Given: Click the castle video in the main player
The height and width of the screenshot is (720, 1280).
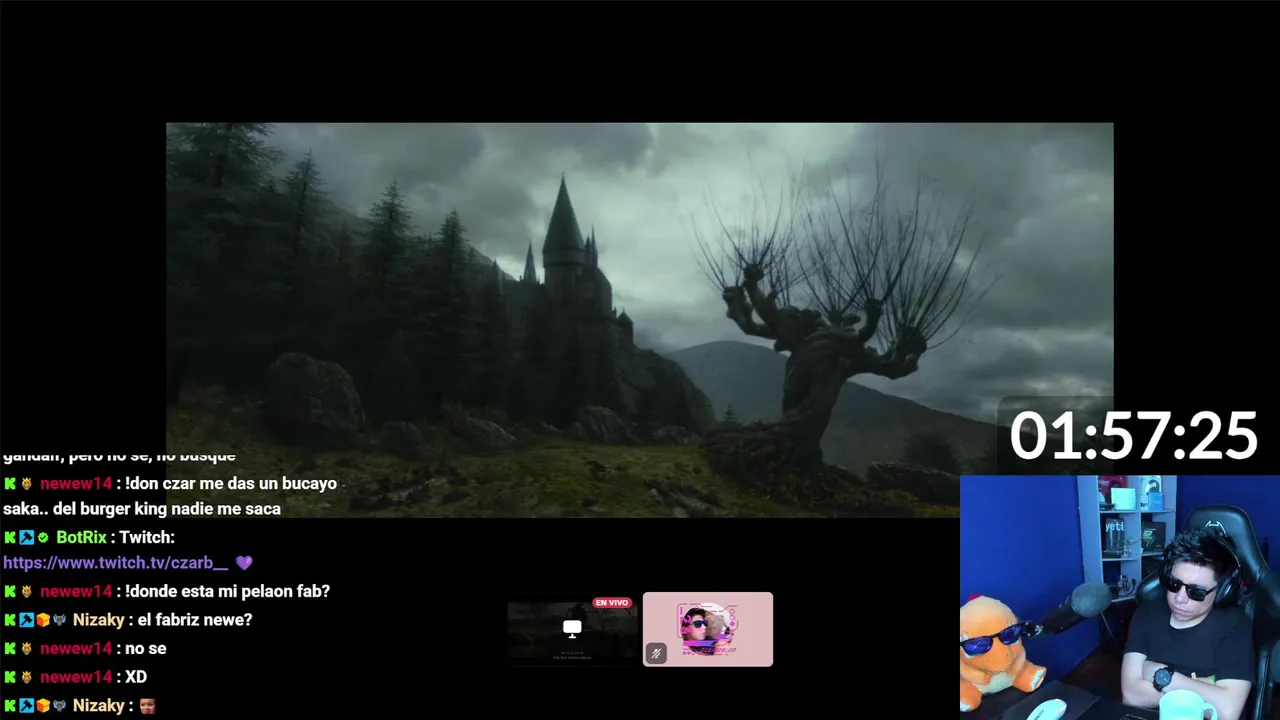Looking at the screenshot, I should point(640,320).
